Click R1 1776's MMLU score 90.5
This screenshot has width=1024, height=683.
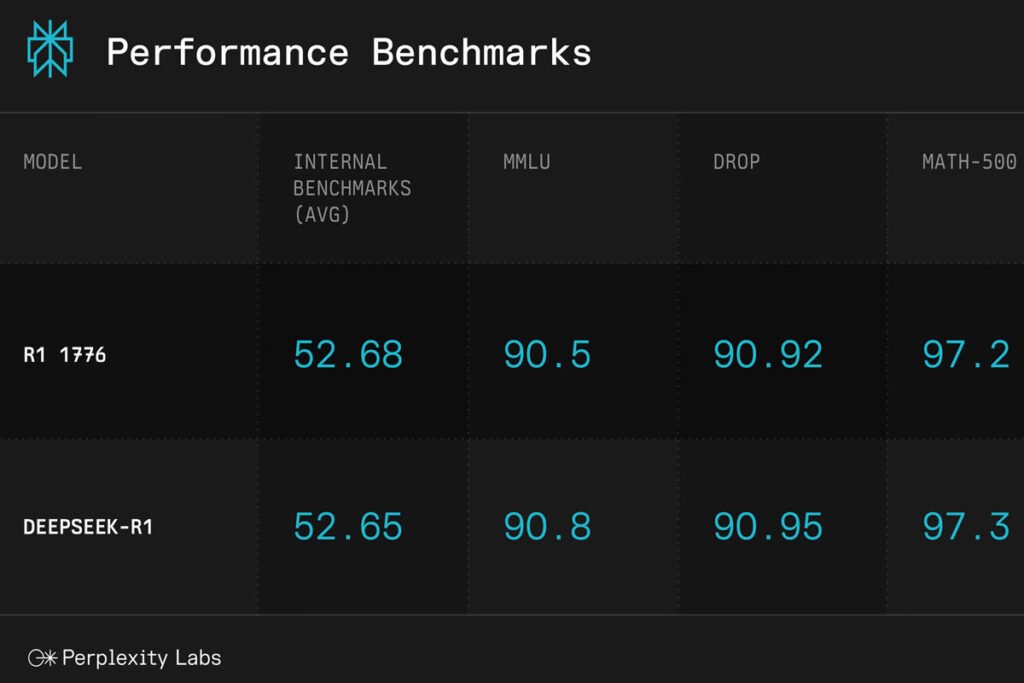point(547,355)
